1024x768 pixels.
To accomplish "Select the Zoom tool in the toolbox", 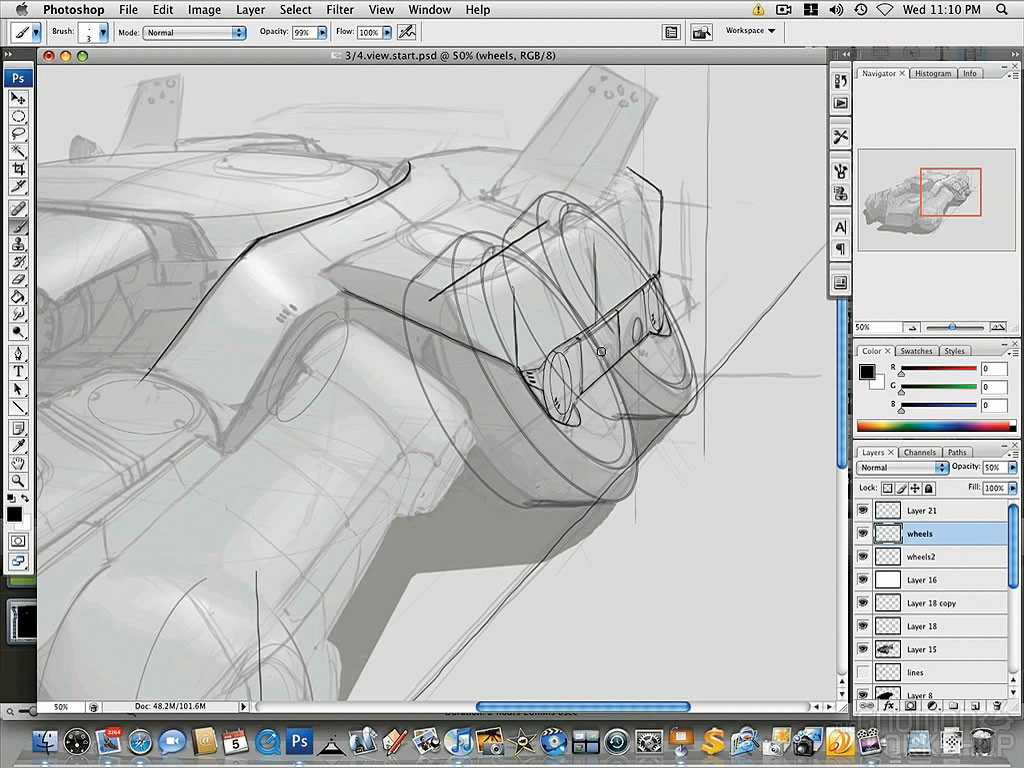I will 18,479.
